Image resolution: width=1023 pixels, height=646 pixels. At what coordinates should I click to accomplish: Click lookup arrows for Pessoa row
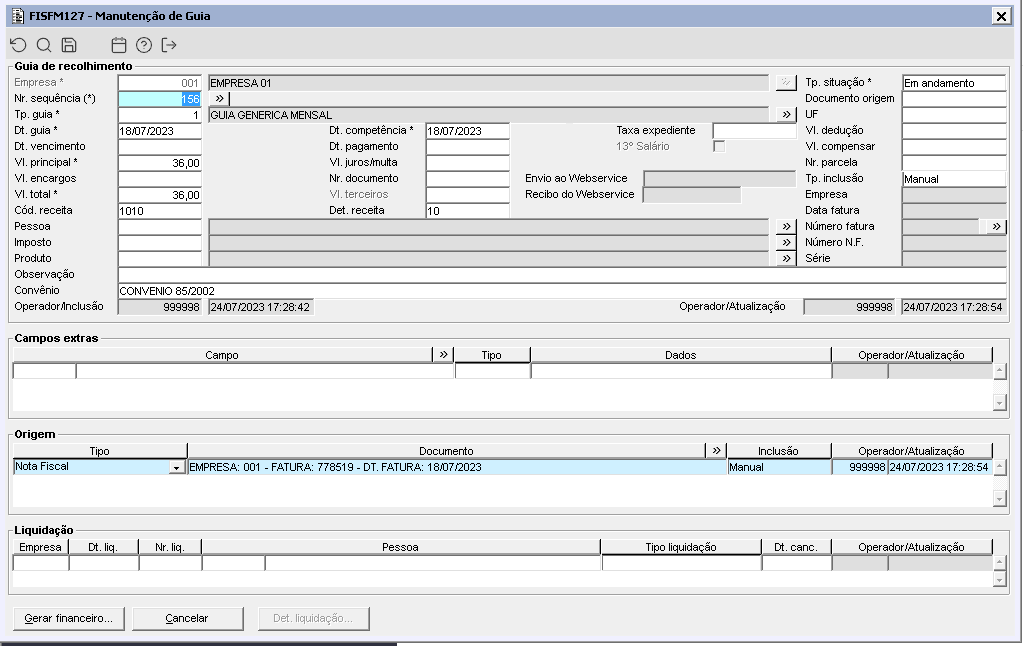click(x=786, y=226)
